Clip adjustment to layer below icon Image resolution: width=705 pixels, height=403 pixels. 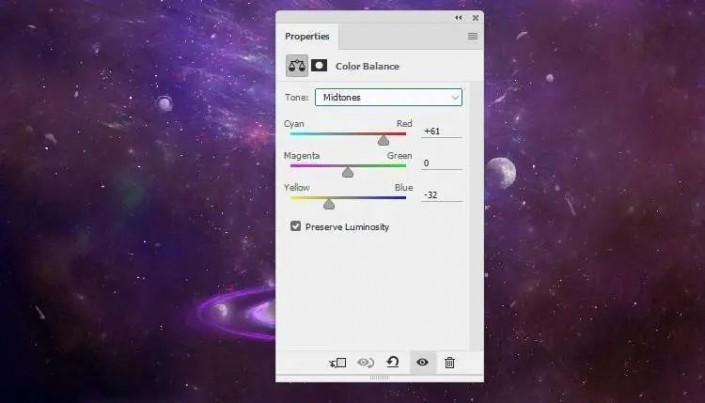[338, 363]
